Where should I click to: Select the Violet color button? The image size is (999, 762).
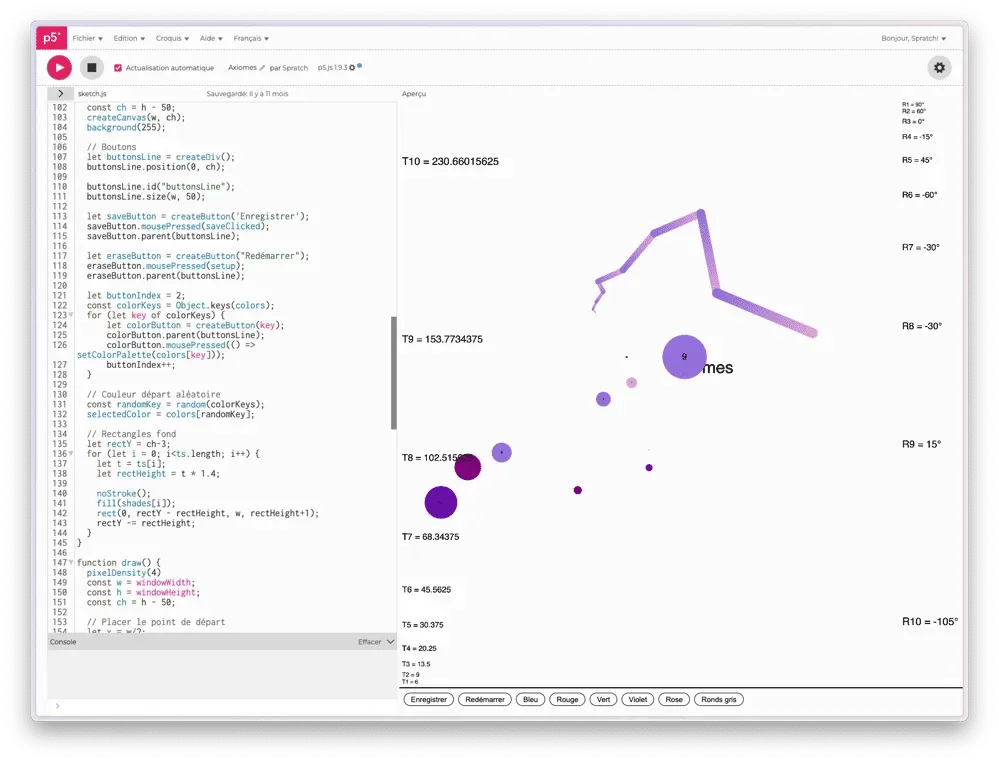pos(637,699)
